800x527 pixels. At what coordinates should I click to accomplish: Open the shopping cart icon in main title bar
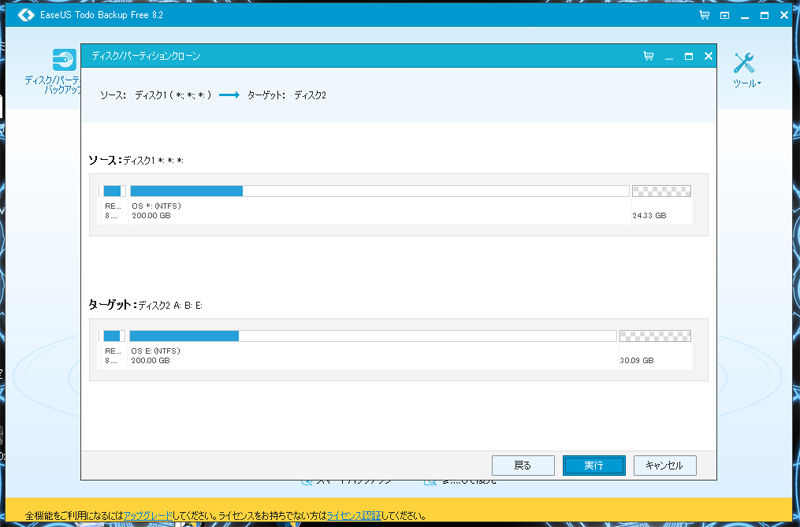[x=705, y=15]
